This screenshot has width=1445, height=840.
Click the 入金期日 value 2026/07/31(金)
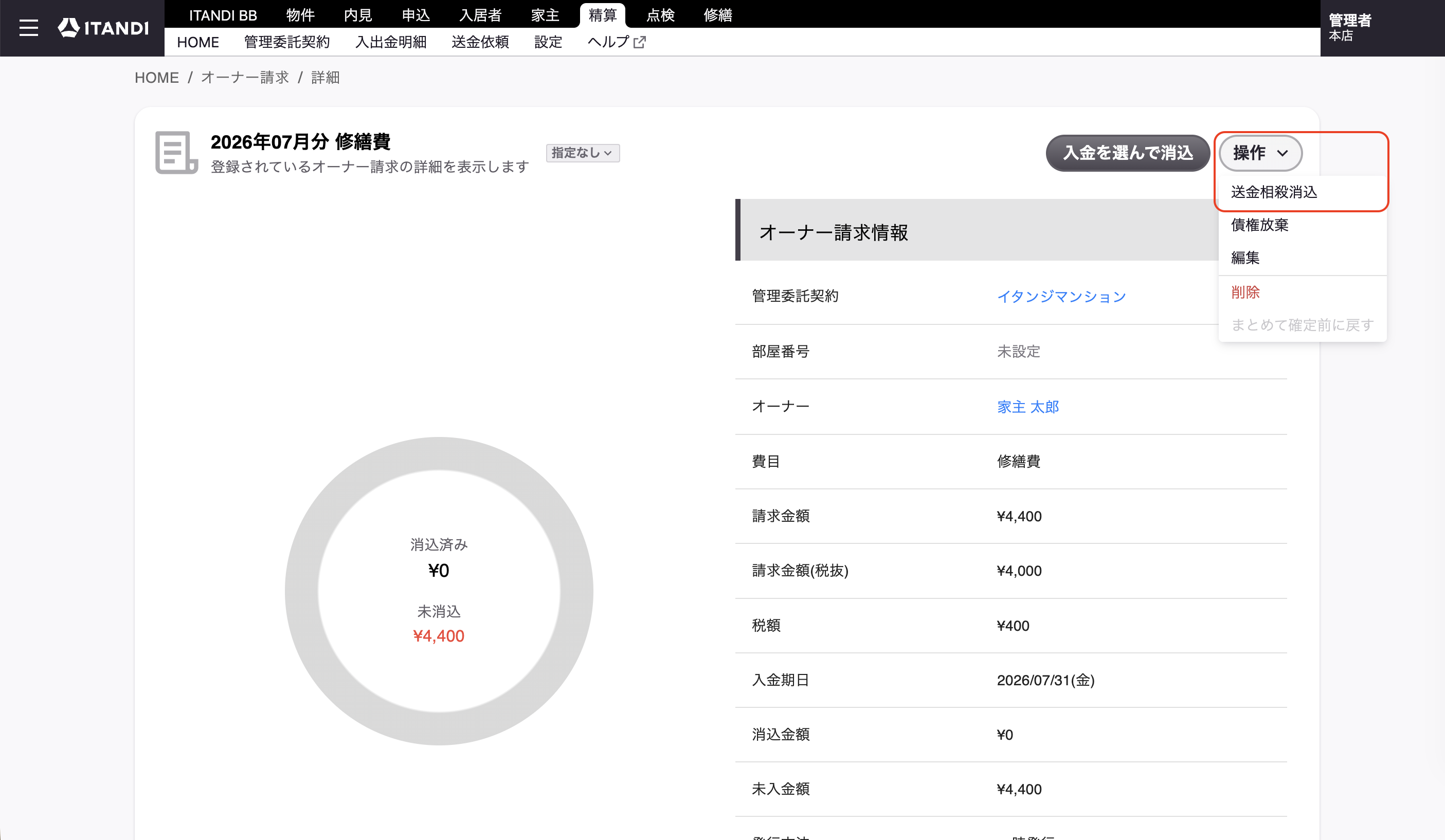(x=1045, y=680)
